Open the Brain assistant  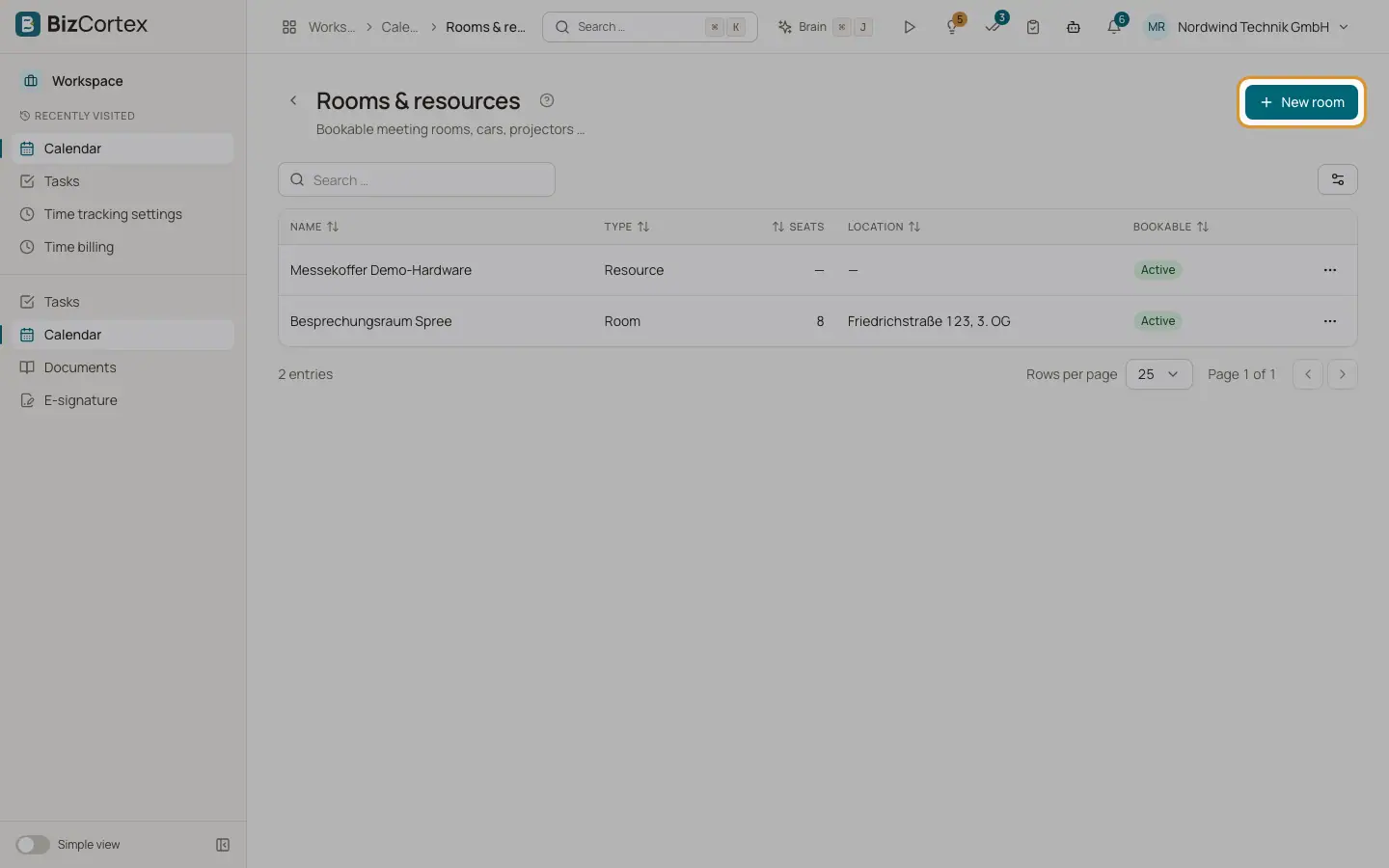point(826,27)
